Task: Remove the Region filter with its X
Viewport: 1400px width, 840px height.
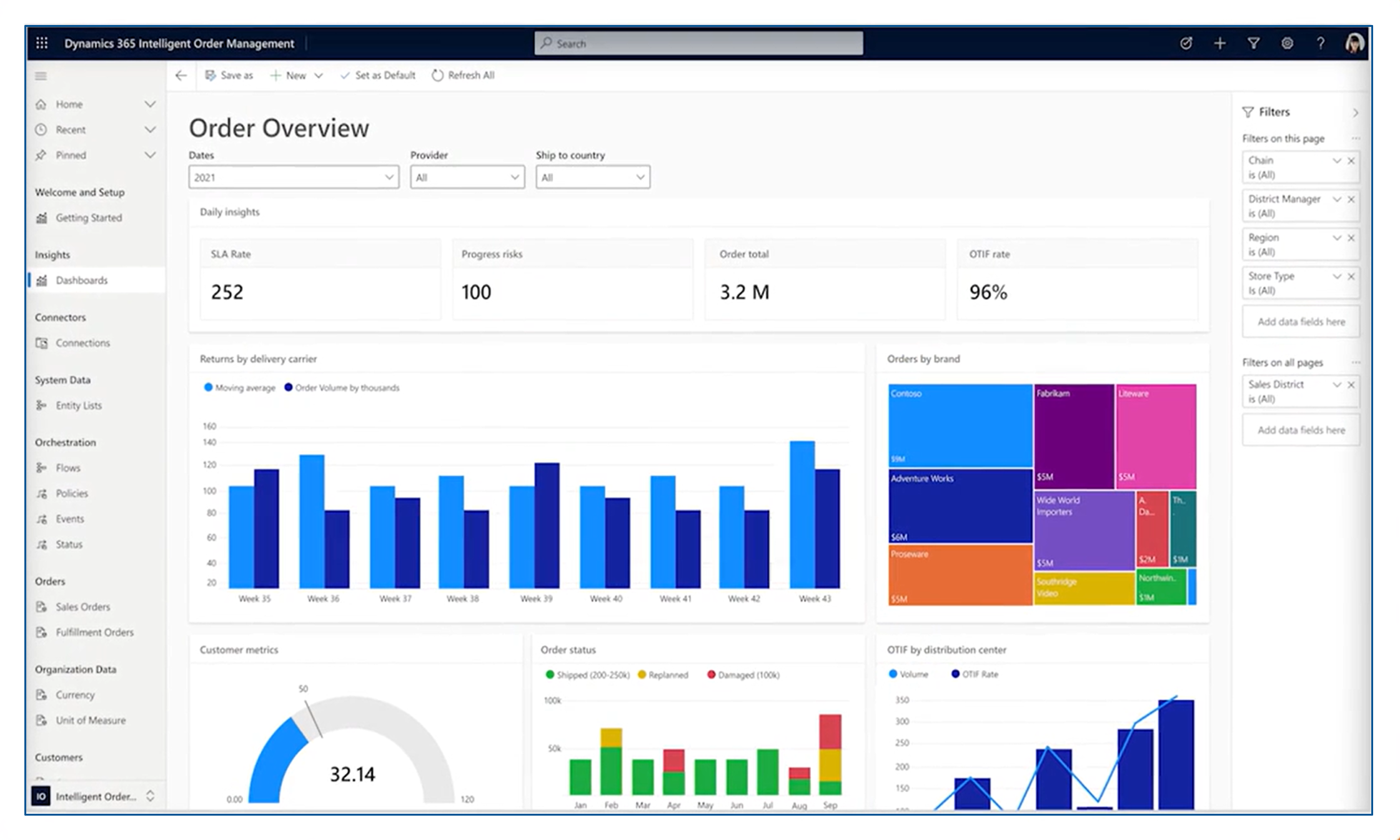Action: tap(1351, 238)
